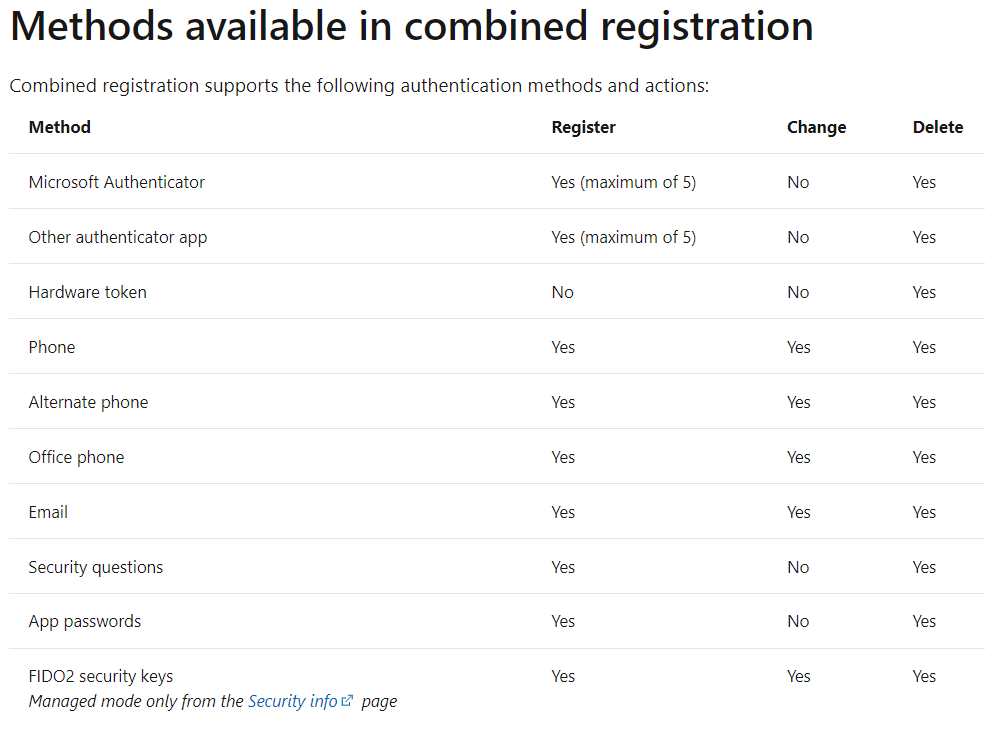Click the Change column header

(816, 127)
